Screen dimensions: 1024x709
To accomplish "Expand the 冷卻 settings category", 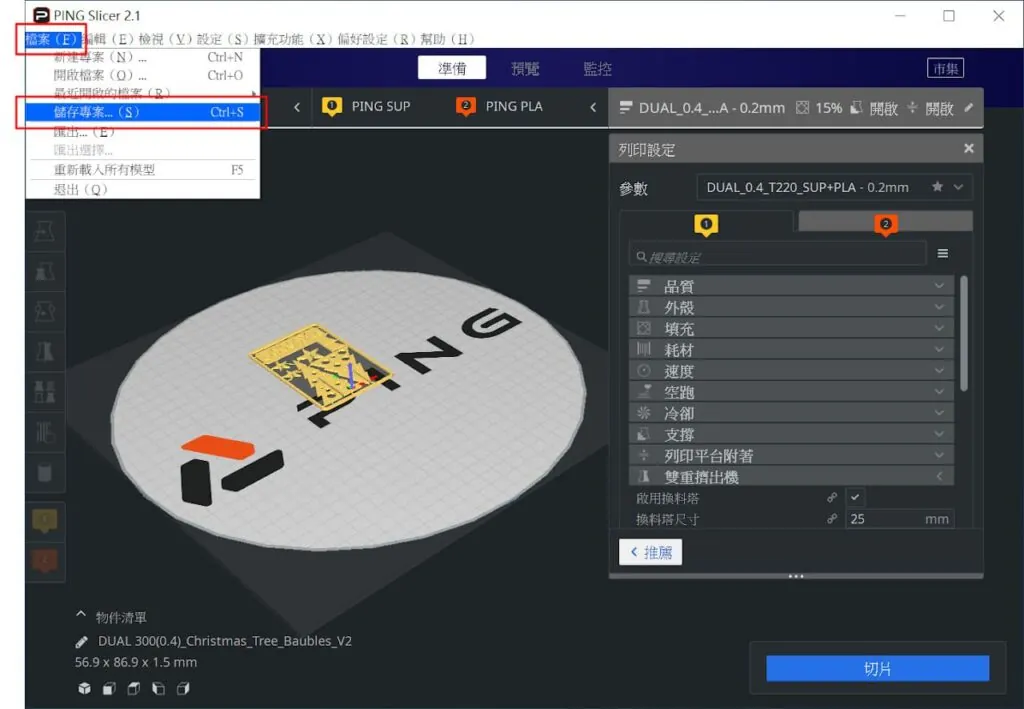I will [791, 413].
